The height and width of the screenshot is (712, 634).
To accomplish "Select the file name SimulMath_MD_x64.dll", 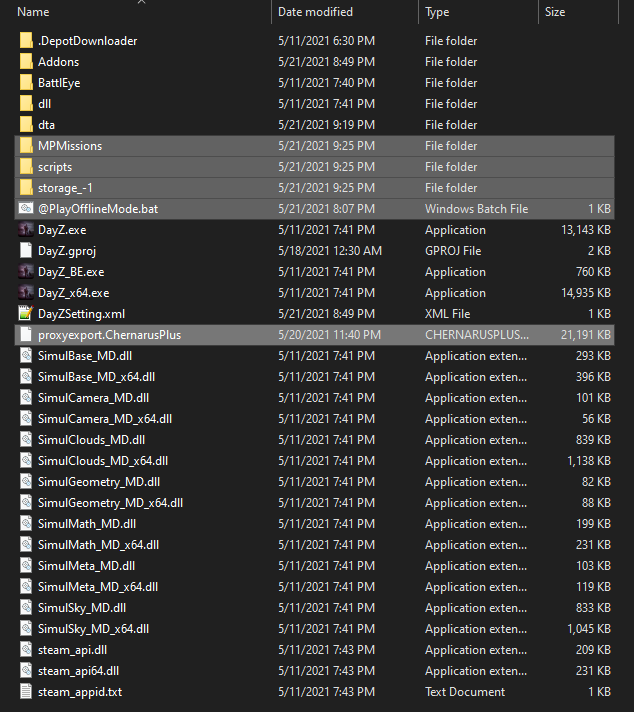I will pyautogui.click(x=98, y=544).
